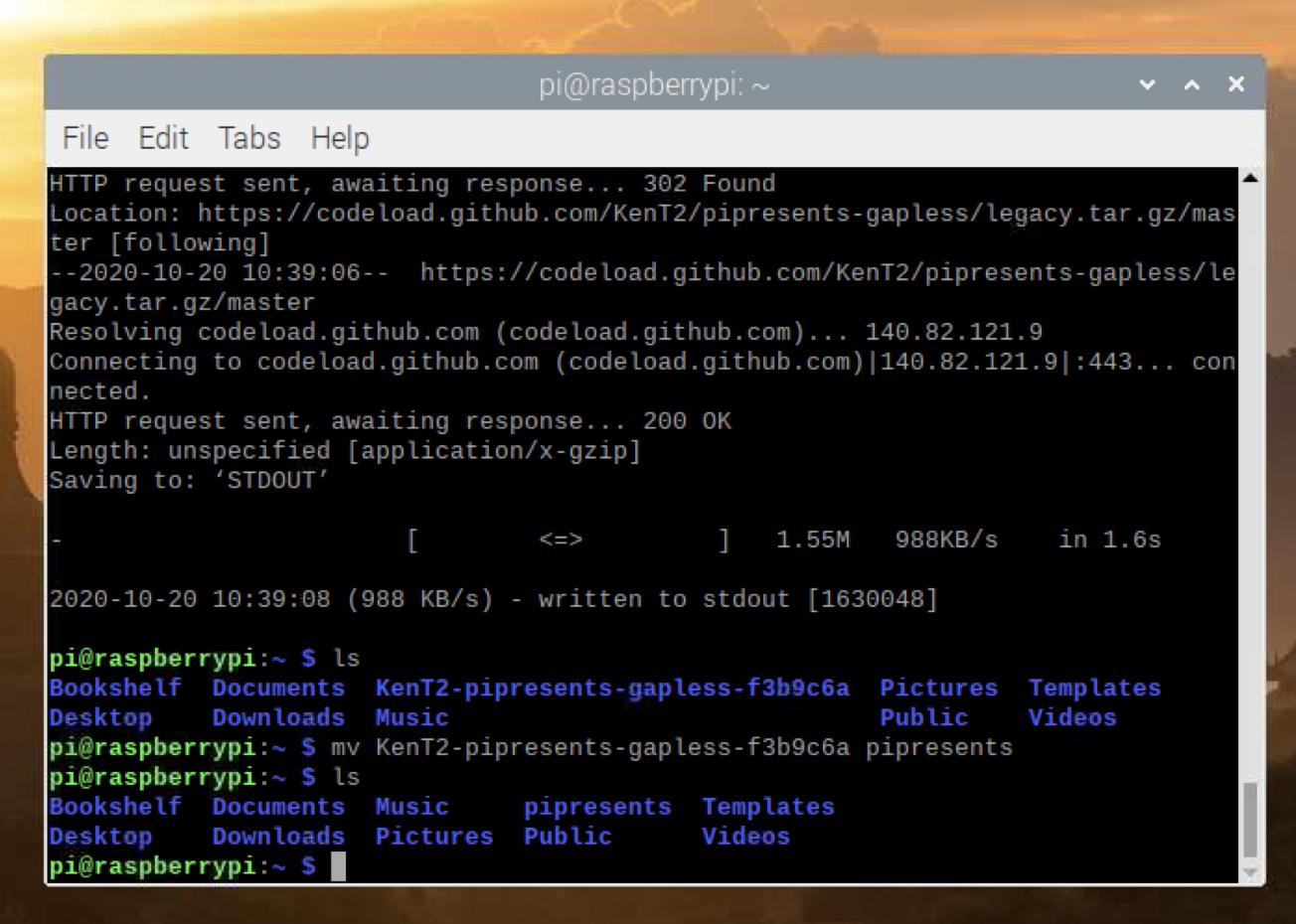
Task: Close the pi@raspberrypi terminal window
Action: [1236, 84]
